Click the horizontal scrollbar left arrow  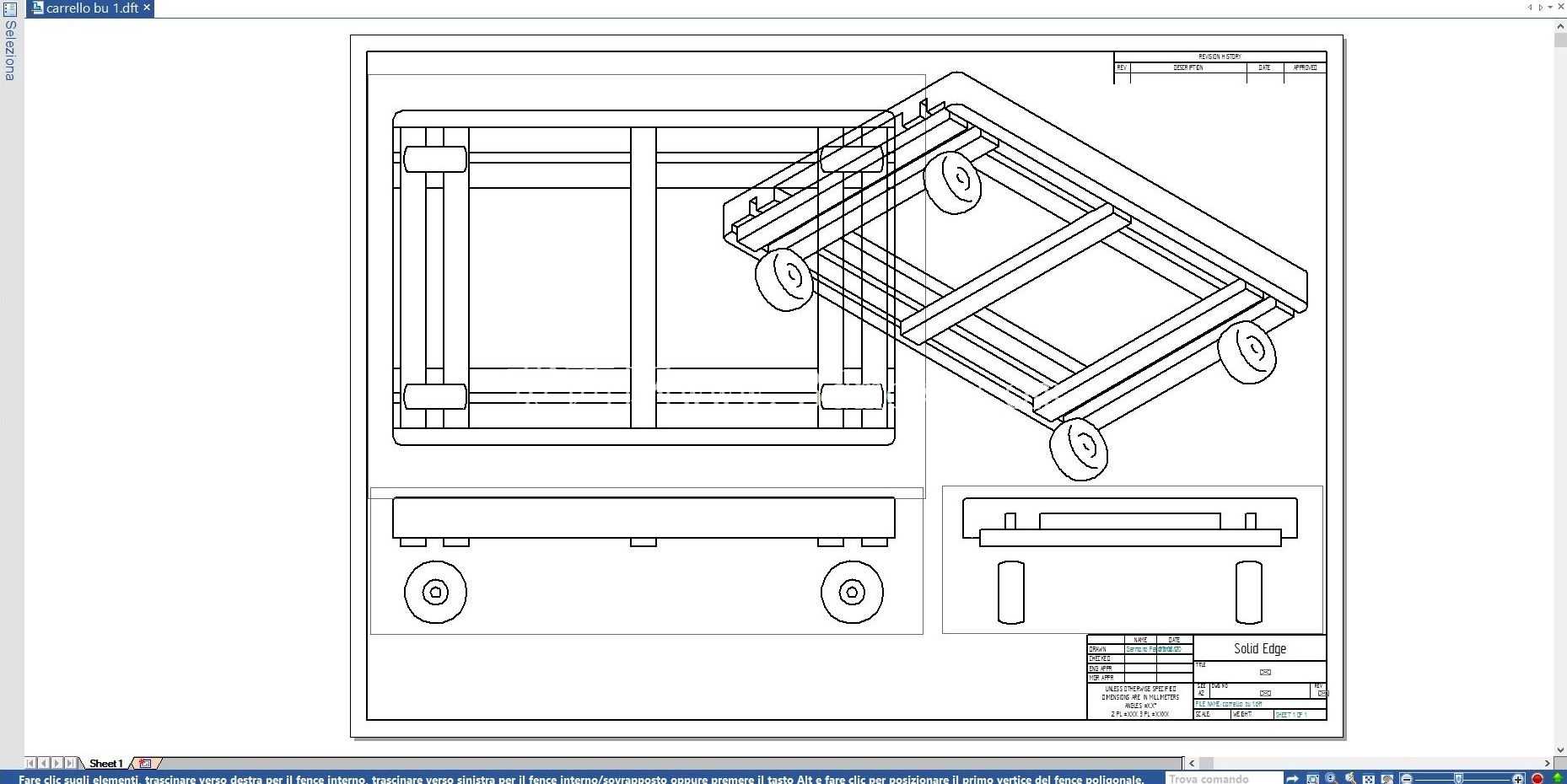(1192, 763)
